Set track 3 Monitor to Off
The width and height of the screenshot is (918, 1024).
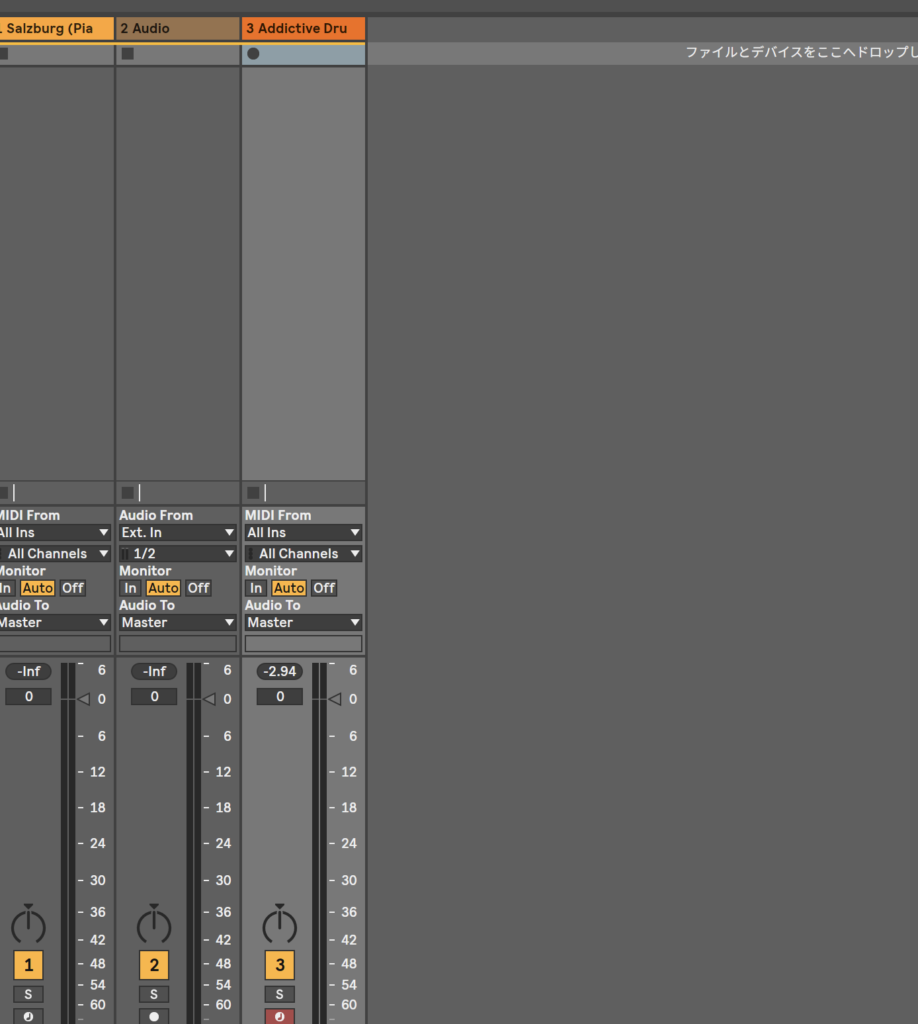point(324,588)
